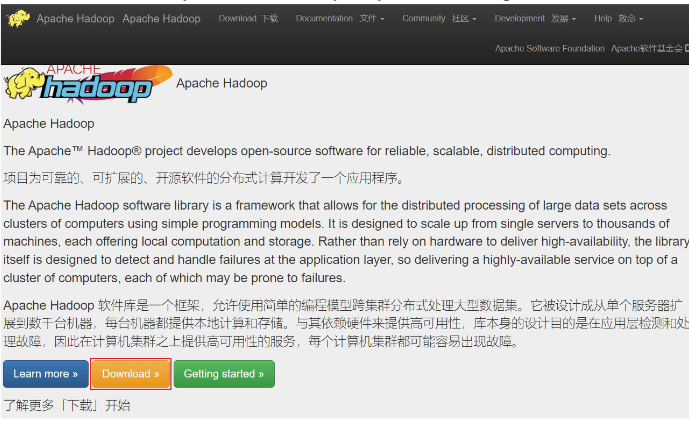Expand the Community dropdown menu
The width and height of the screenshot is (689, 421).
coord(439,18)
